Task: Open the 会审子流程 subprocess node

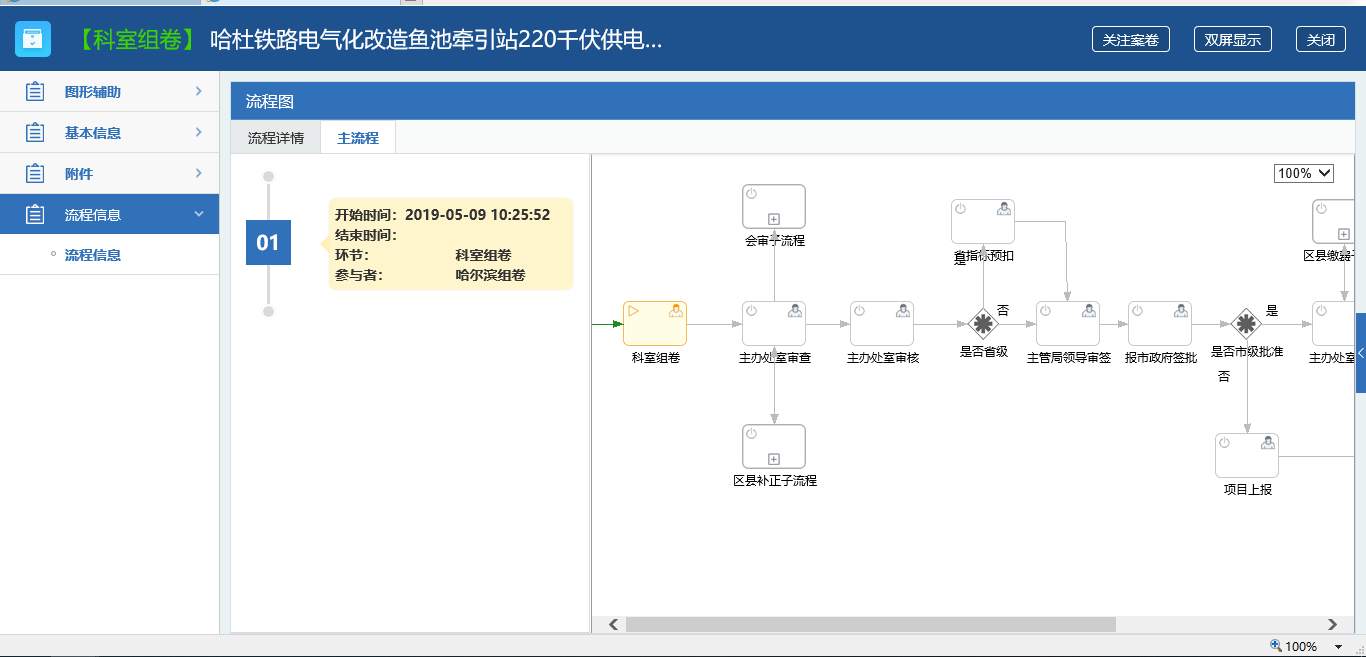Action: click(x=773, y=206)
